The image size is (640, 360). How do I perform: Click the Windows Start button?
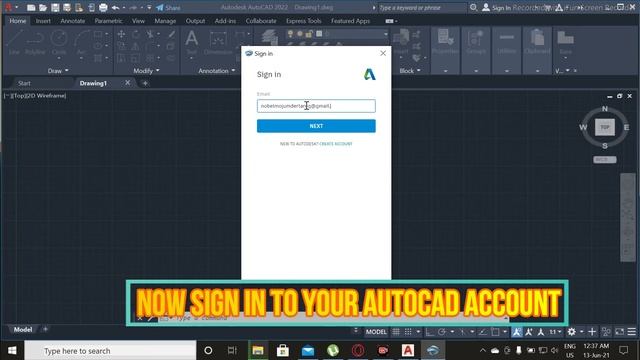(x=12, y=350)
